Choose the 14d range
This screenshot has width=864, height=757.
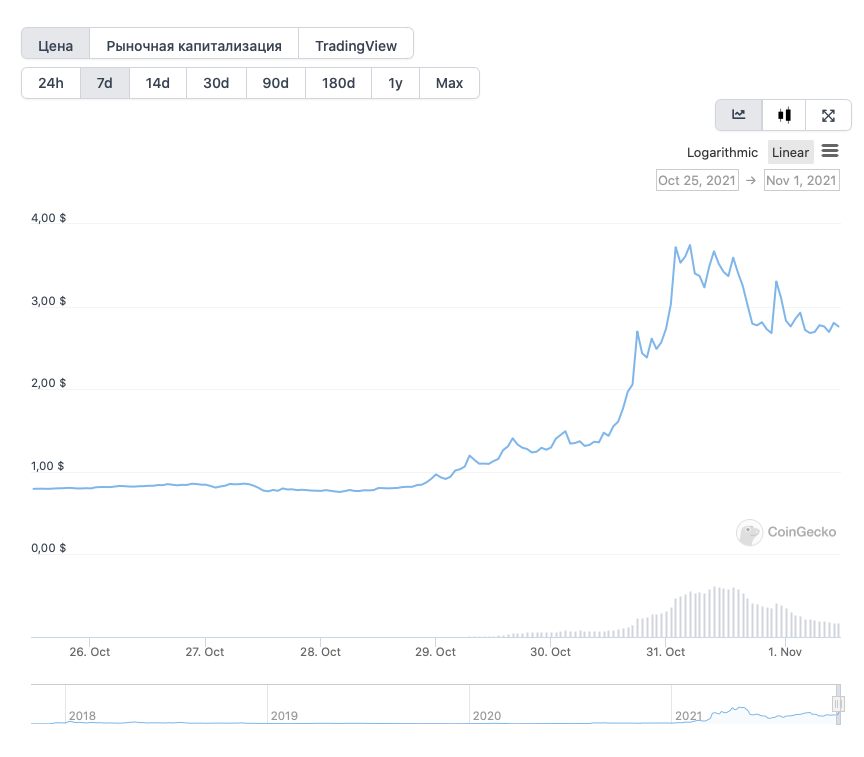[x=158, y=83]
